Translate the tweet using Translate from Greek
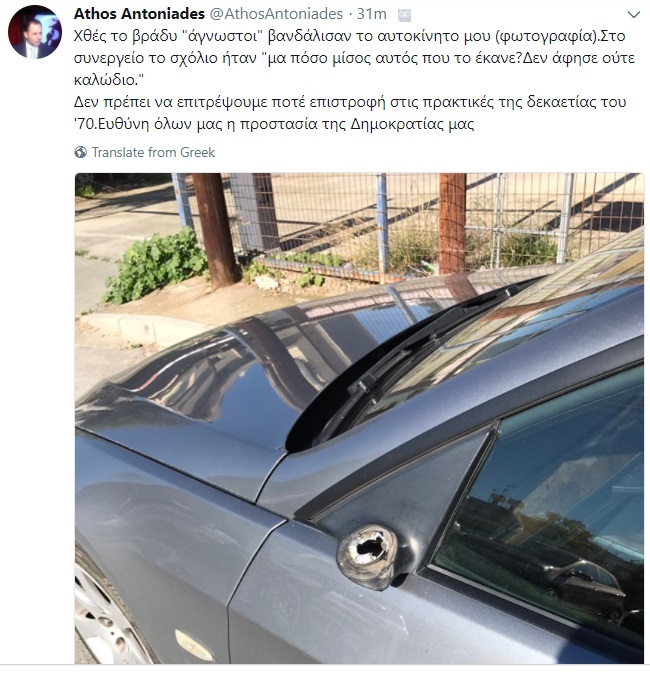This screenshot has height=676, width=650. pyautogui.click(x=153, y=152)
